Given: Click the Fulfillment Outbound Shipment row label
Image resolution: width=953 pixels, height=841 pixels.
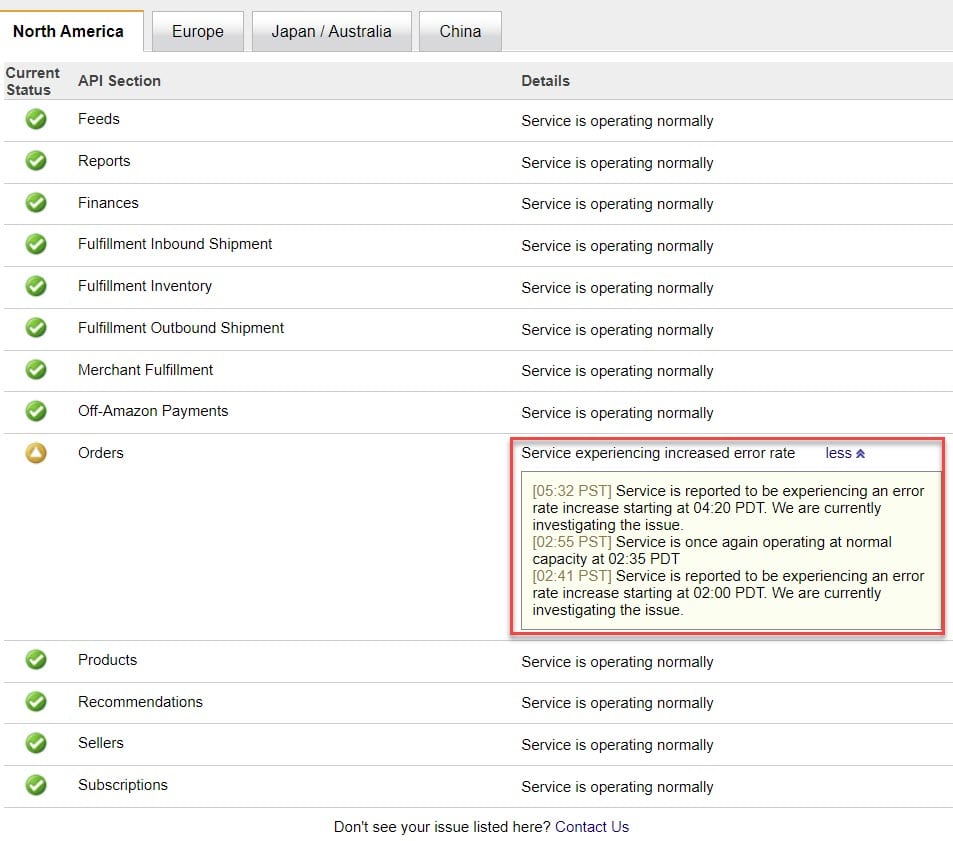Looking at the screenshot, I should pos(181,328).
